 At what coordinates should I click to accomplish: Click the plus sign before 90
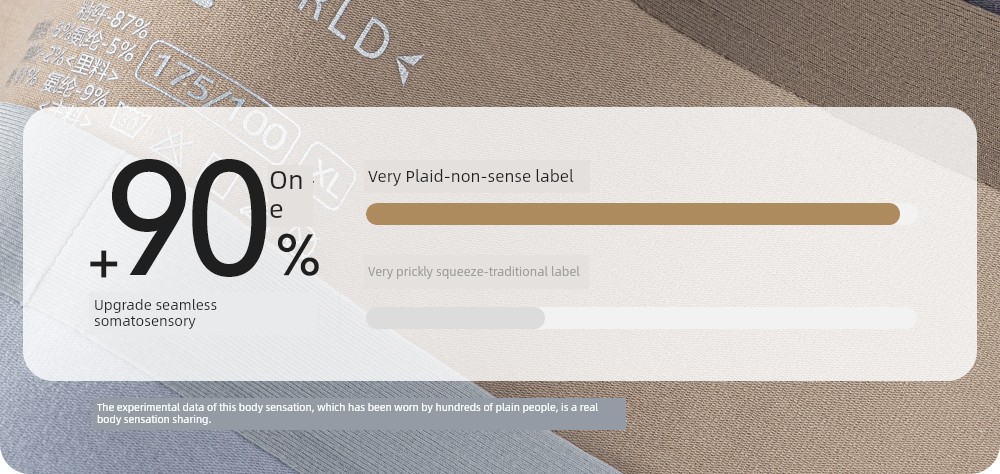[x=103, y=263]
